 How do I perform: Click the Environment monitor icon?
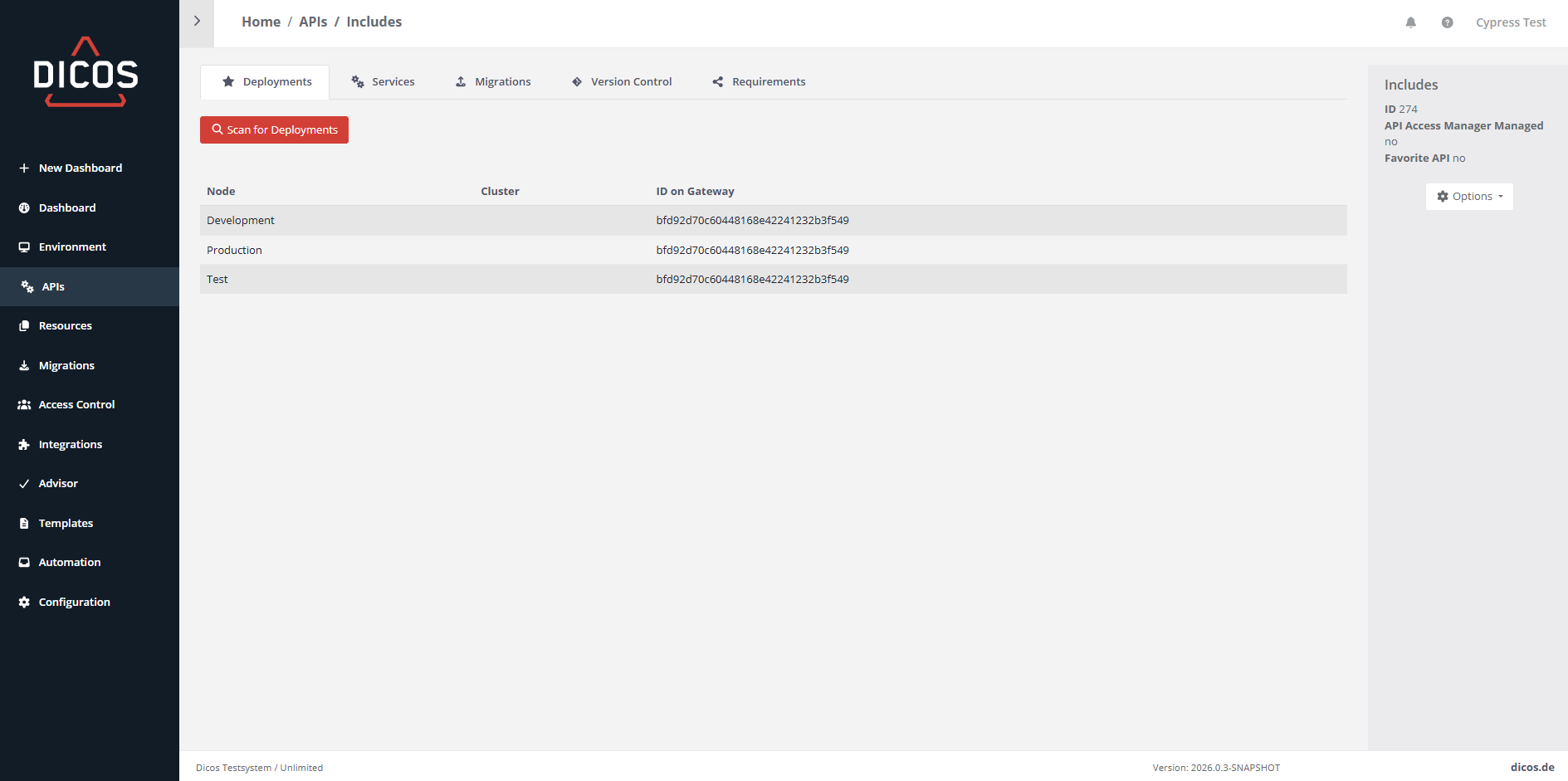click(x=24, y=247)
